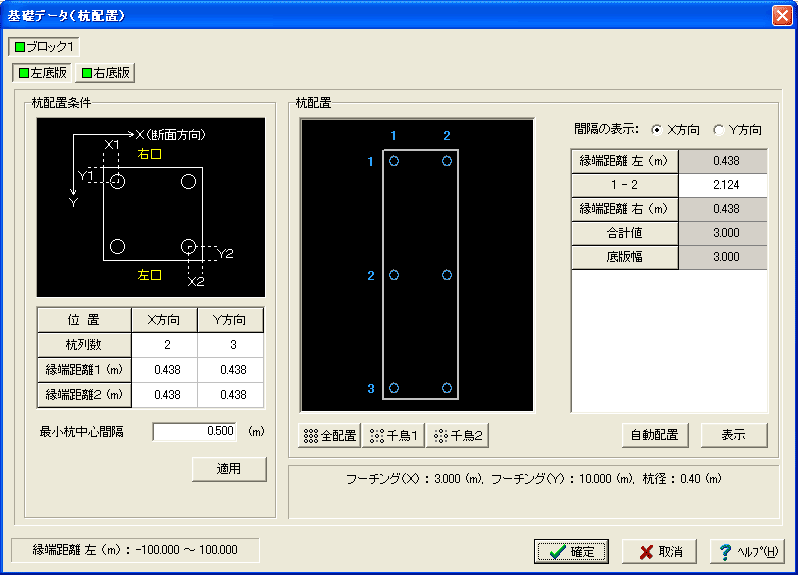Click the 合計値 row header
Screen dimensions: 798x575
point(625,233)
